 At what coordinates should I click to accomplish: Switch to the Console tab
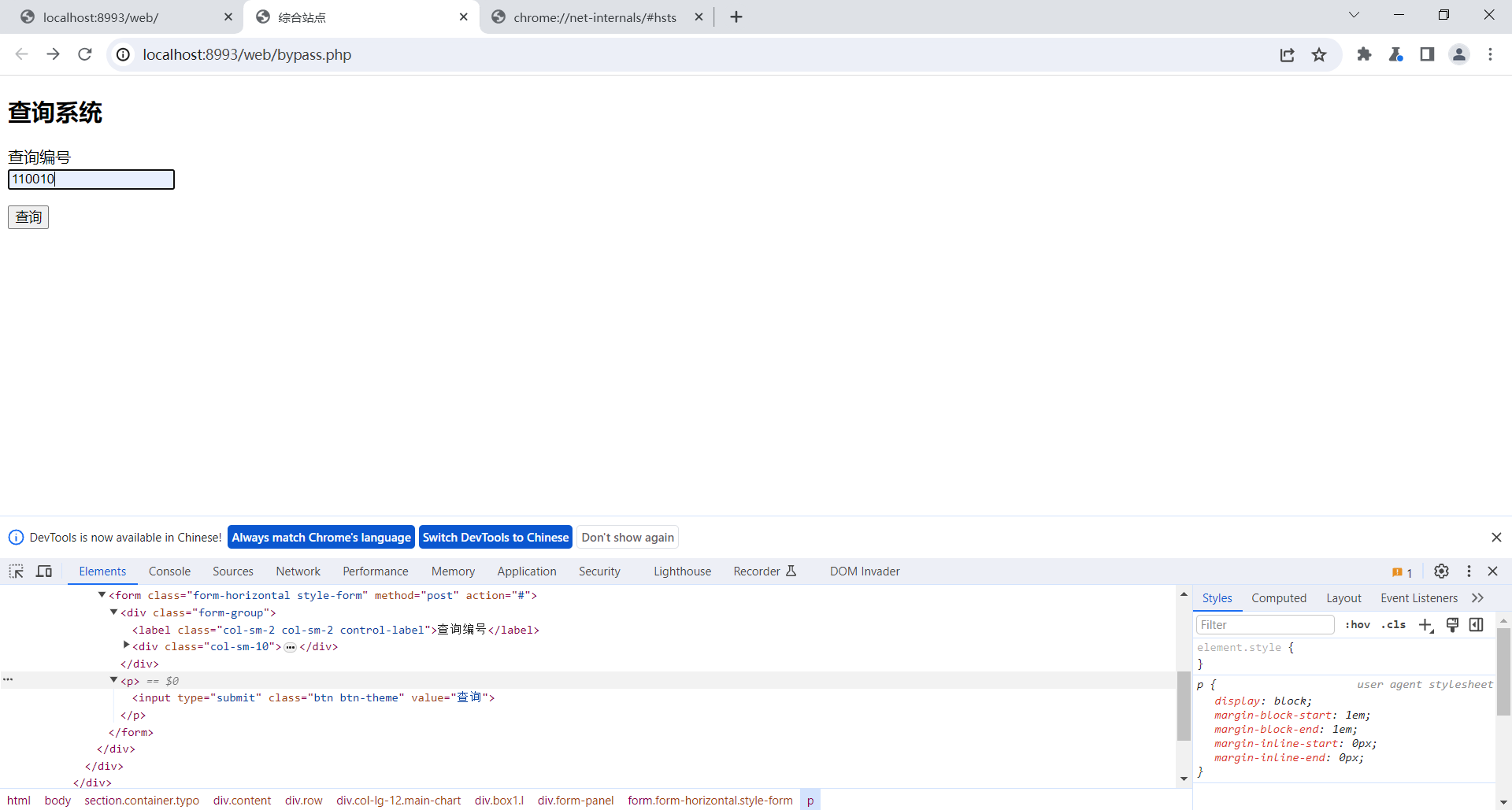click(169, 571)
